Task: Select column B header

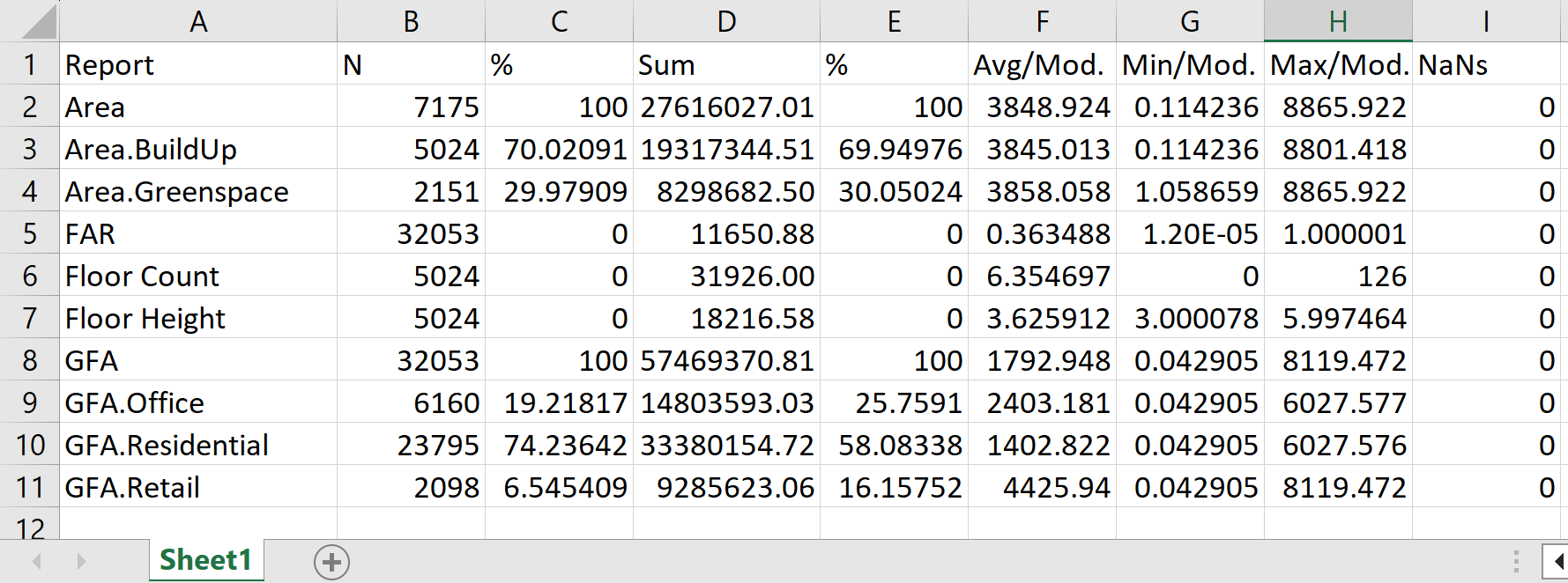Action: pyautogui.click(x=411, y=21)
